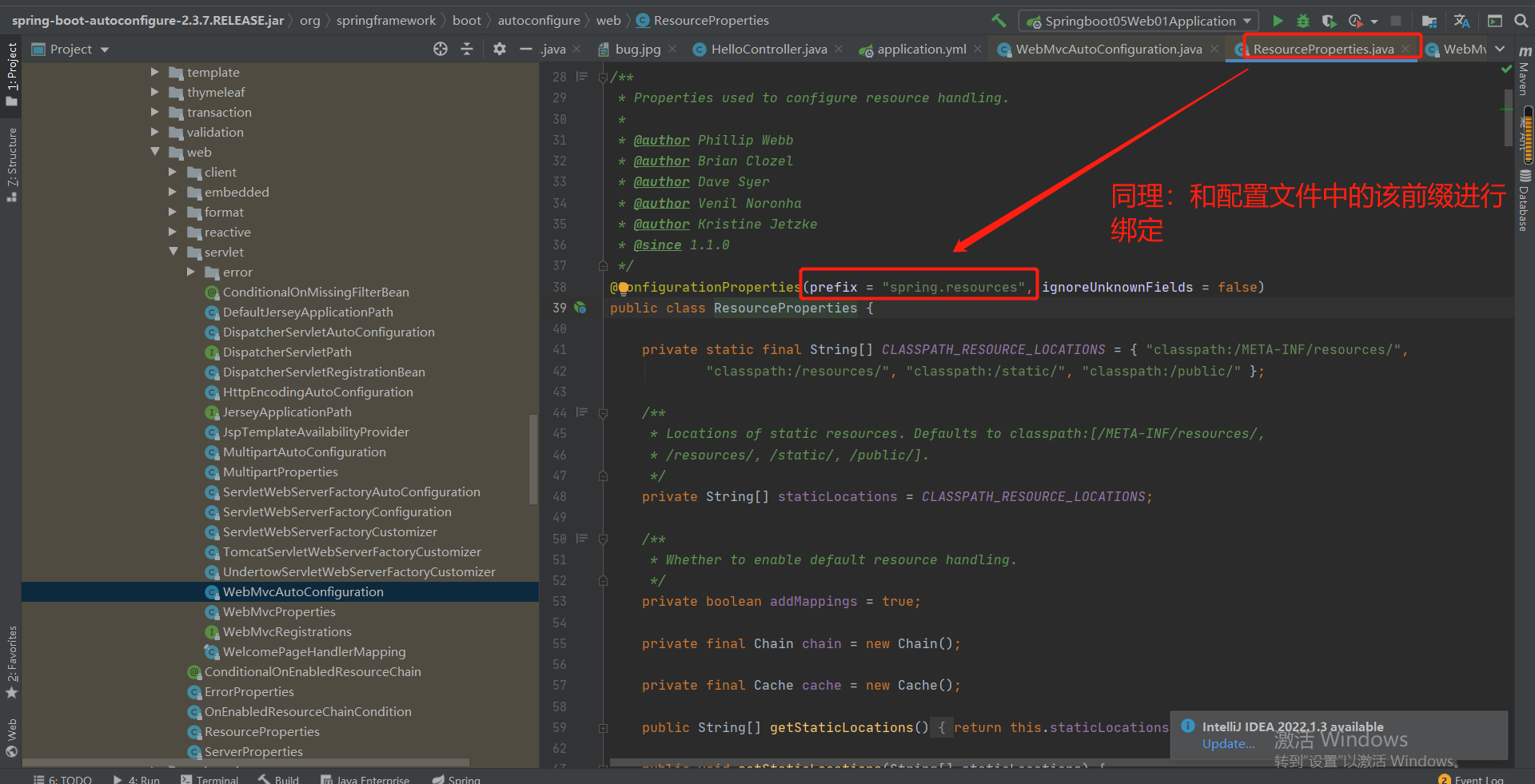
Task: Click the springframework breadcrumb
Action: pyautogui.click(x=386, y=21)
